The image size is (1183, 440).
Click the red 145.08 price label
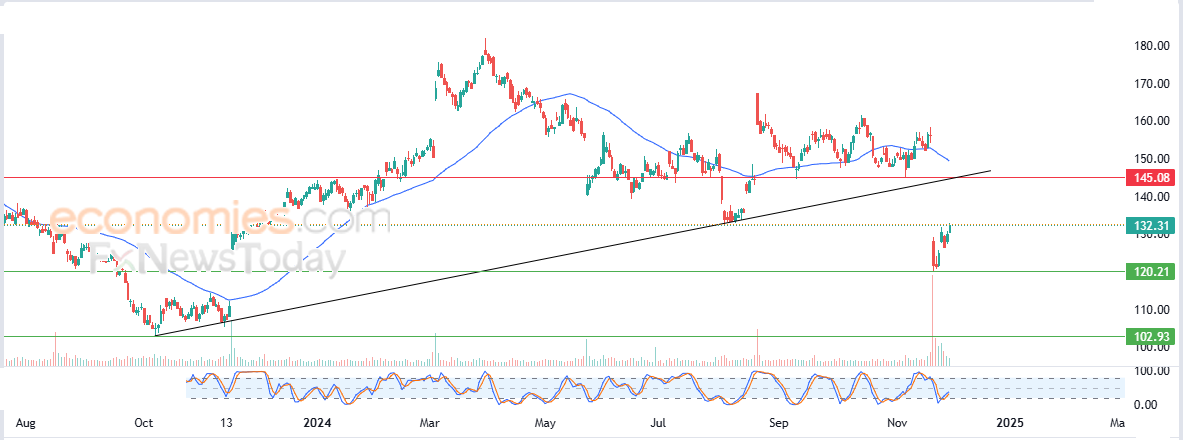pyautogui.click(x=1151, y=178)
